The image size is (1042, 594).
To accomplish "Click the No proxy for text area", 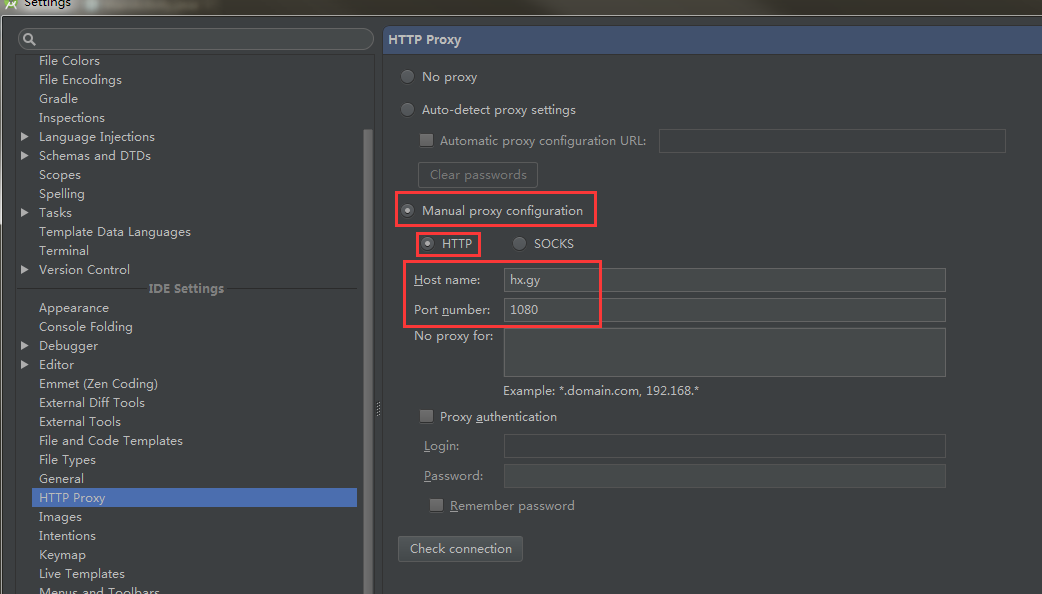I will 724,352.
